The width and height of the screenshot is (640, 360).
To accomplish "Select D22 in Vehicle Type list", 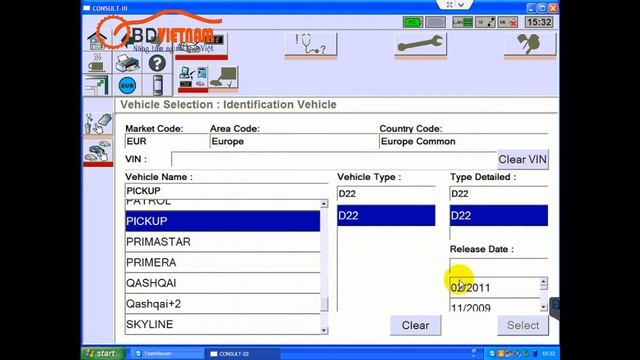I will pos(386,216).
